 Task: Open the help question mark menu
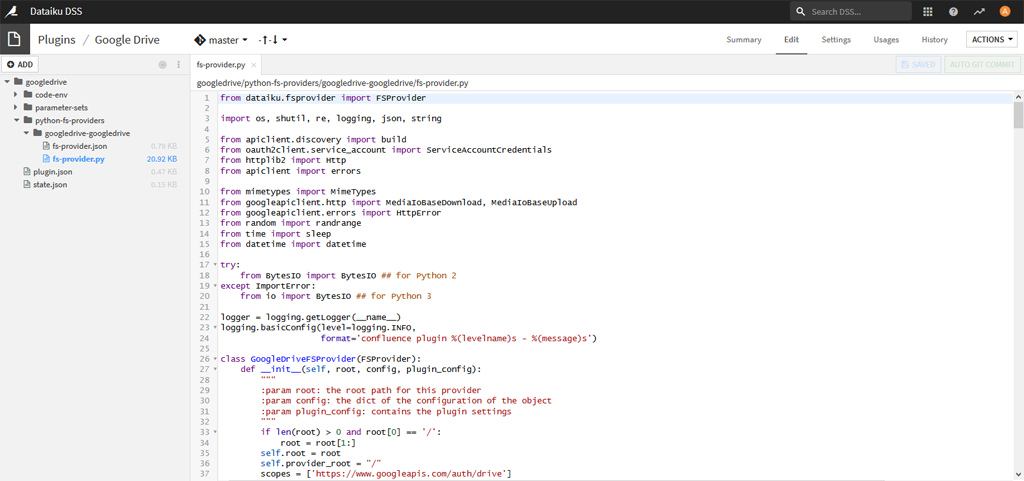click(953, 12)
